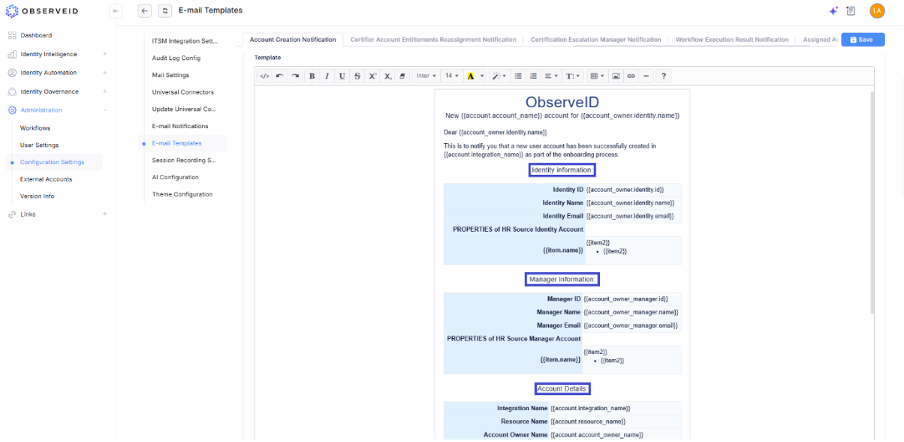Click the 'Identity Information:' heading text

[x=562, y=170]
